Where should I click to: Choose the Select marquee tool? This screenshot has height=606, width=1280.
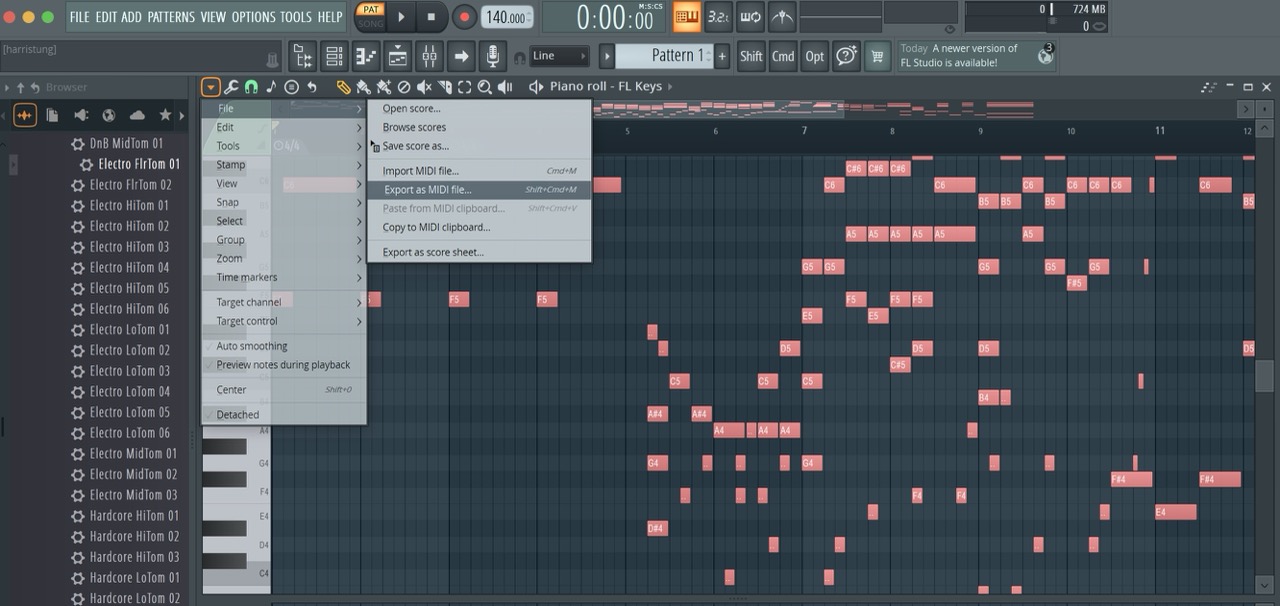click(464, 87)
